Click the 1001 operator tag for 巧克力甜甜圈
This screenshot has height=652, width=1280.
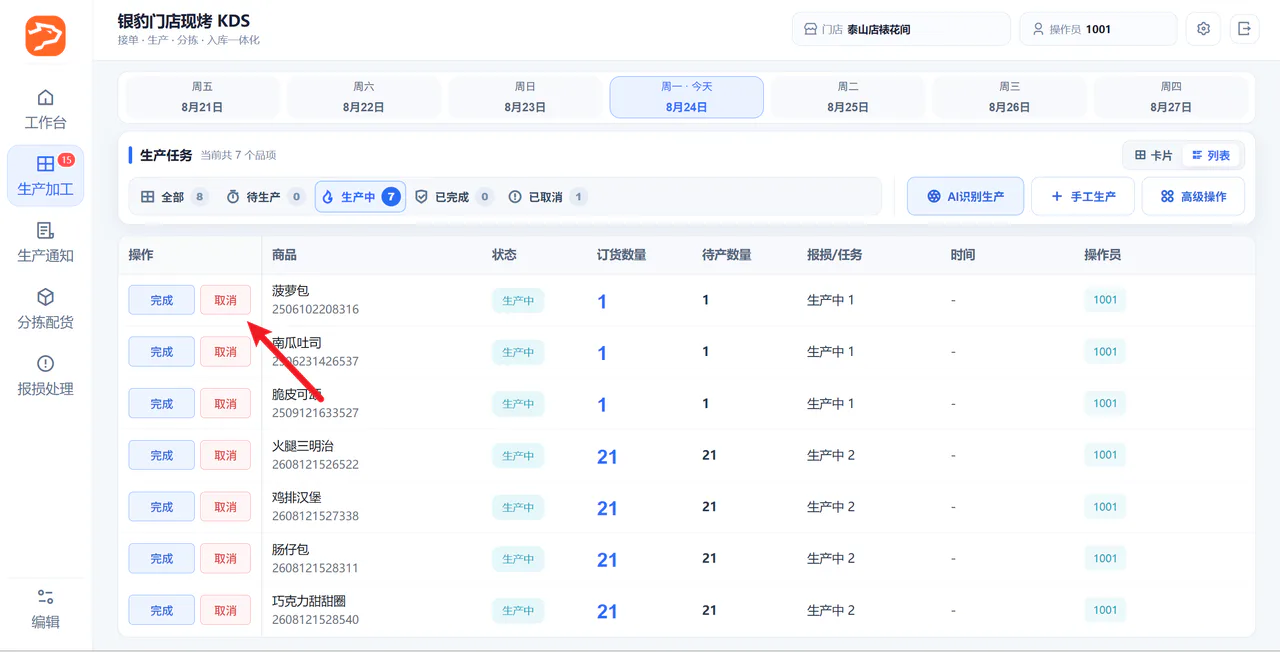(1105, 610)
